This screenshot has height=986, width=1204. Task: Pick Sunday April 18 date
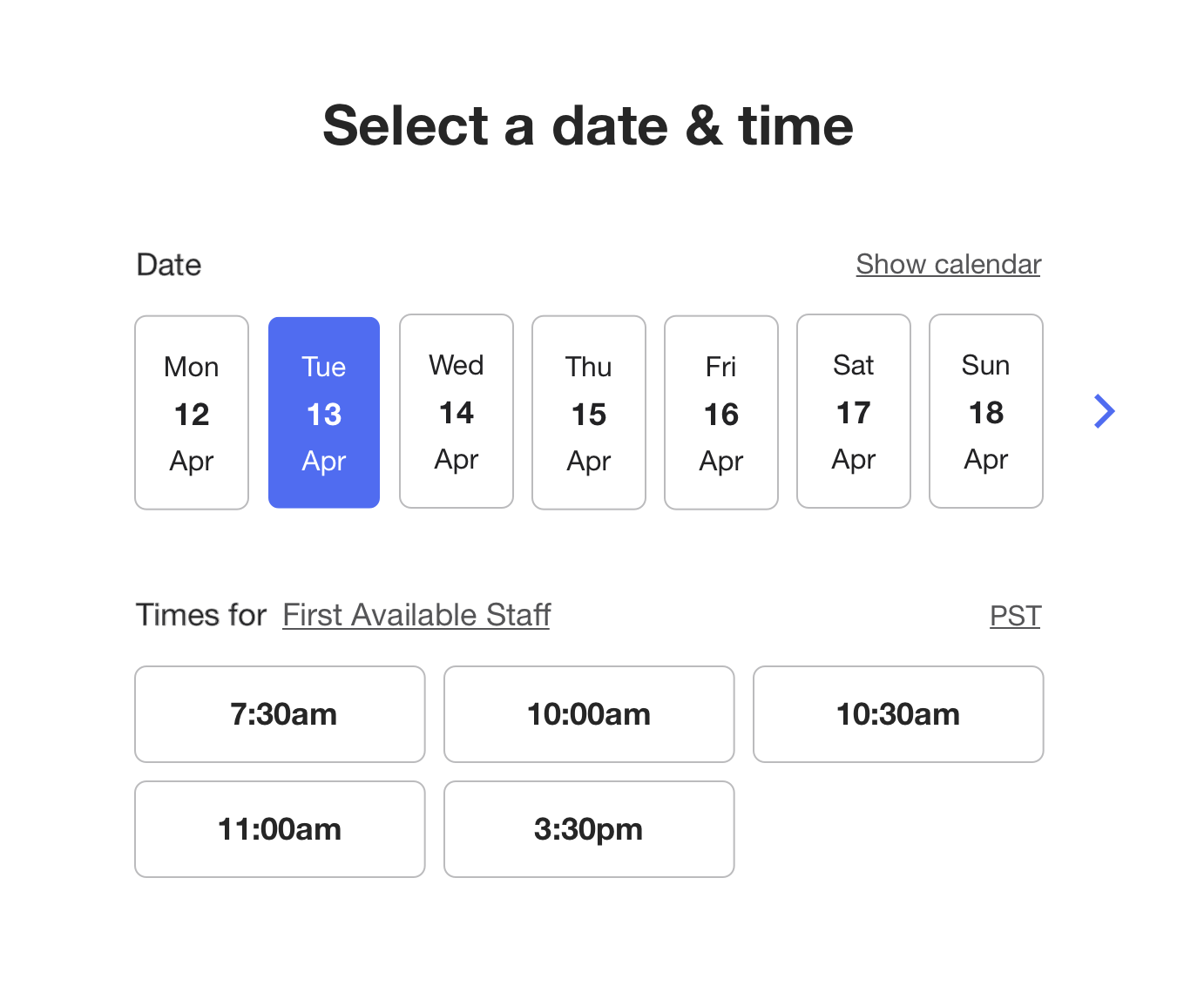tap(986, 411)
